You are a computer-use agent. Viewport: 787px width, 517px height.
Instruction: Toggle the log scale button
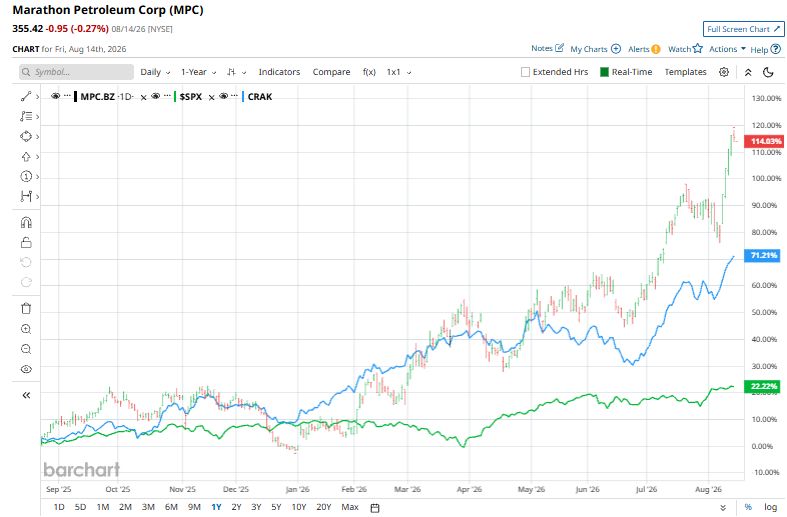(x=770, y=507)
